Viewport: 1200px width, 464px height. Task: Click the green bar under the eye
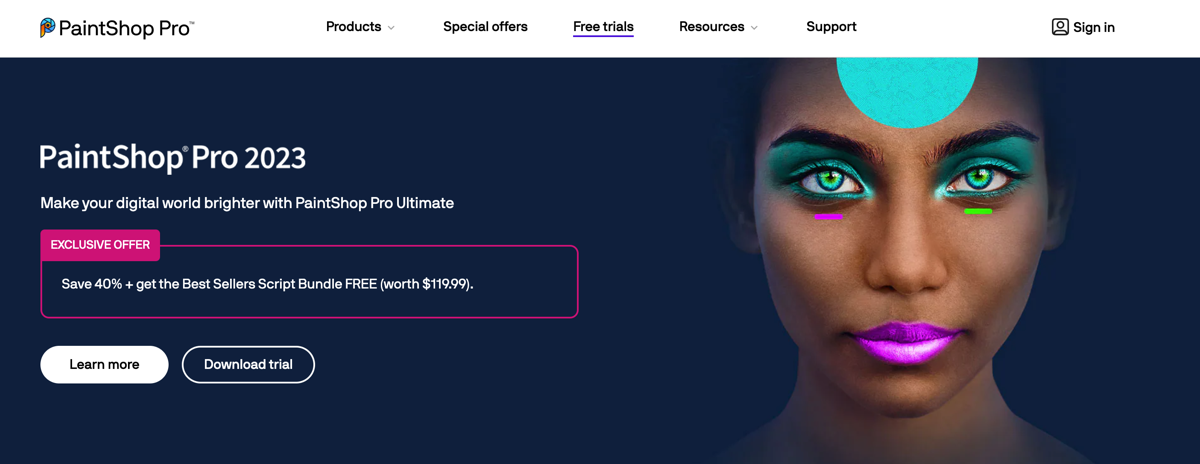pyautogui.click(x=978, y=211)
